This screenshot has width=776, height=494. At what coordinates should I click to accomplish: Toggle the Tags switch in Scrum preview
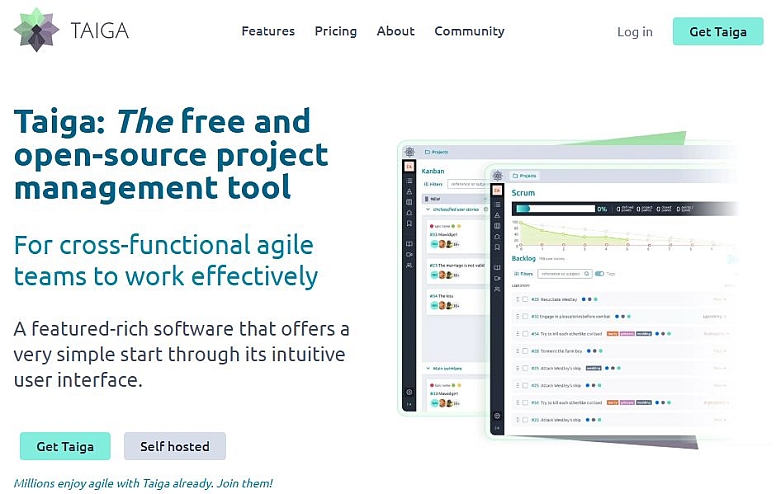tap(599, 273)
